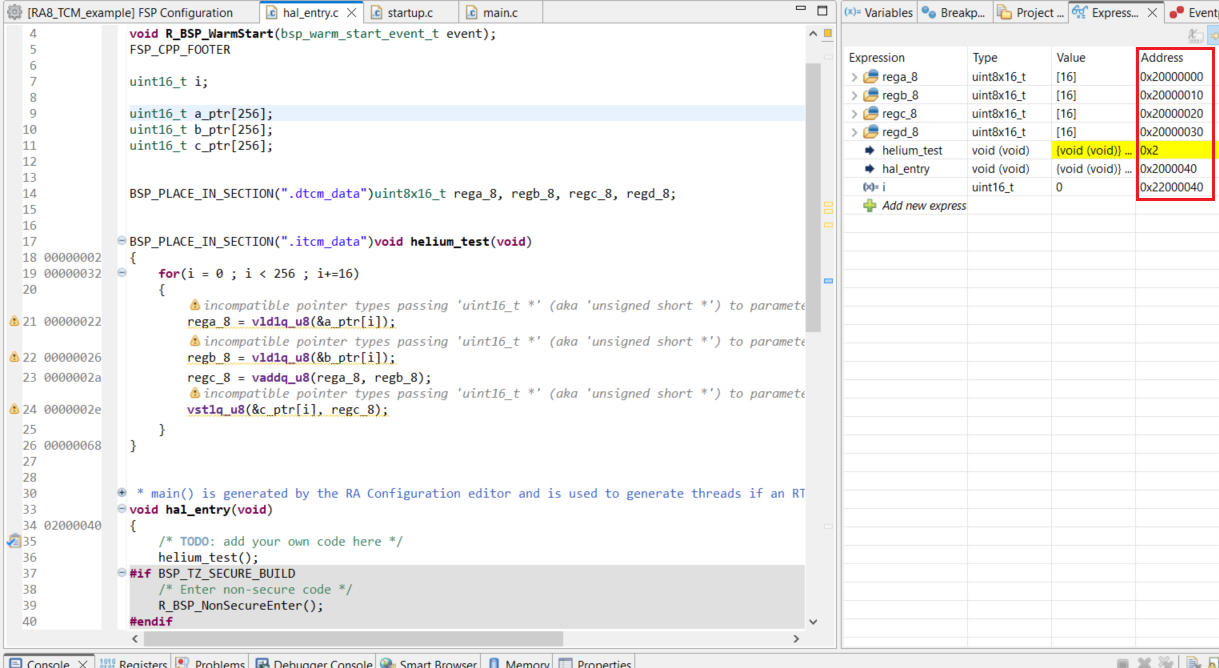
Task: Expand the rega_8 expression node
Action: (x=853, y=77)
